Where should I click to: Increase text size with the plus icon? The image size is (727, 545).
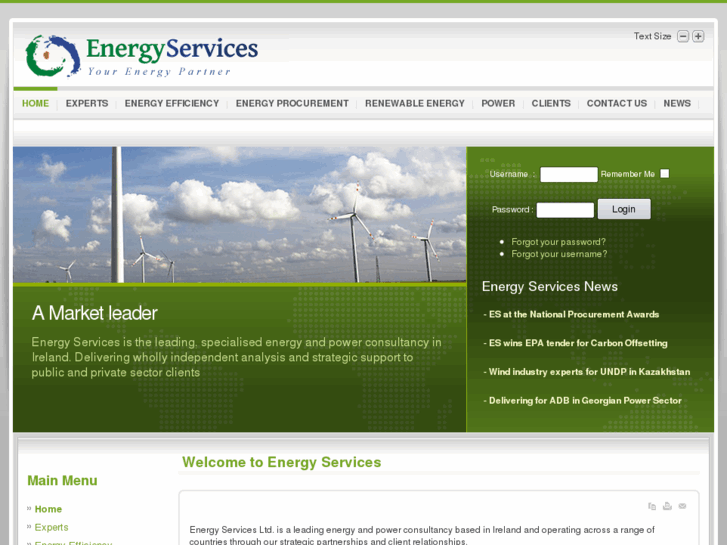tap(698, 36)
